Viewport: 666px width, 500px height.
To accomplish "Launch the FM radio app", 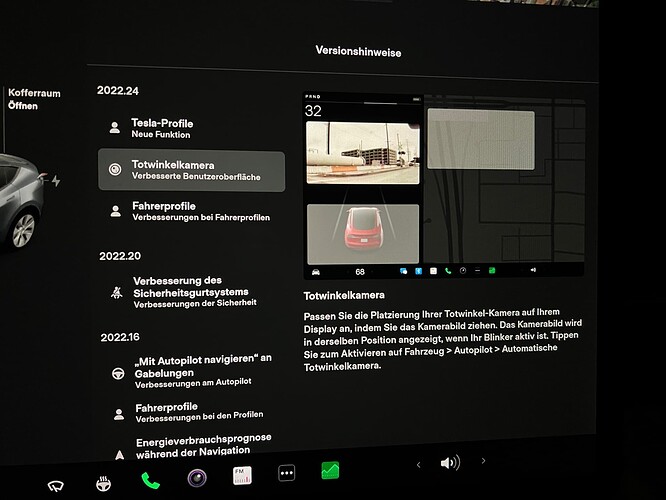I will [x=243, y=475].
